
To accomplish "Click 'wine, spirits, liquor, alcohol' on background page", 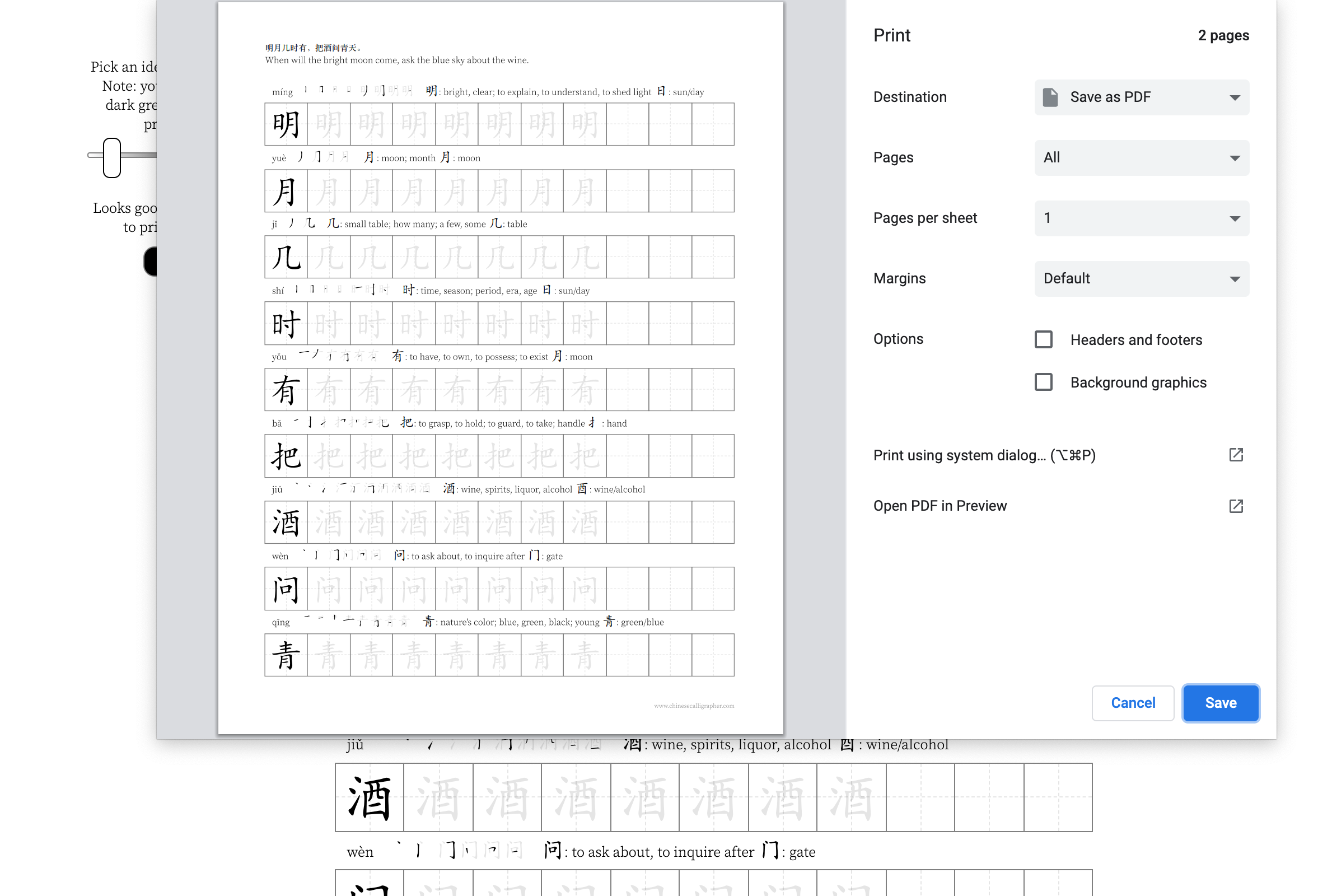I will 741,745.
